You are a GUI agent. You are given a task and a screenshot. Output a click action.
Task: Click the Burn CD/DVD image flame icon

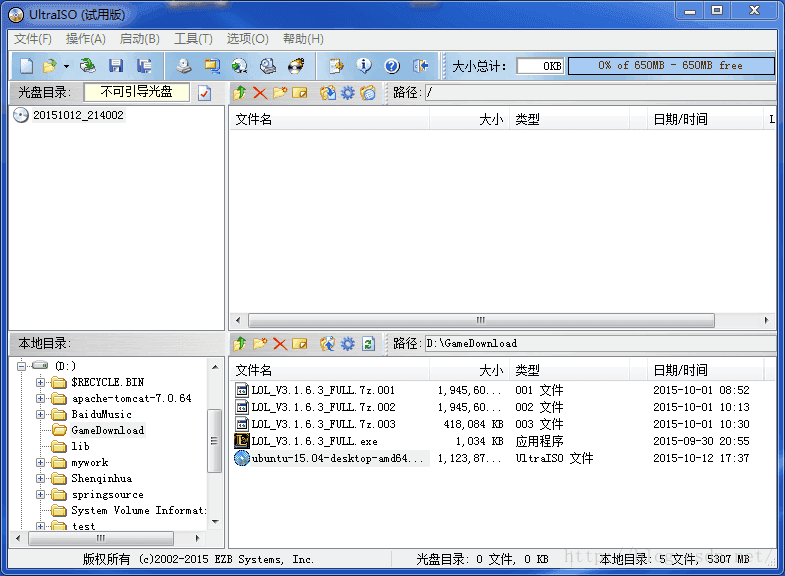[x=296, y=66]
